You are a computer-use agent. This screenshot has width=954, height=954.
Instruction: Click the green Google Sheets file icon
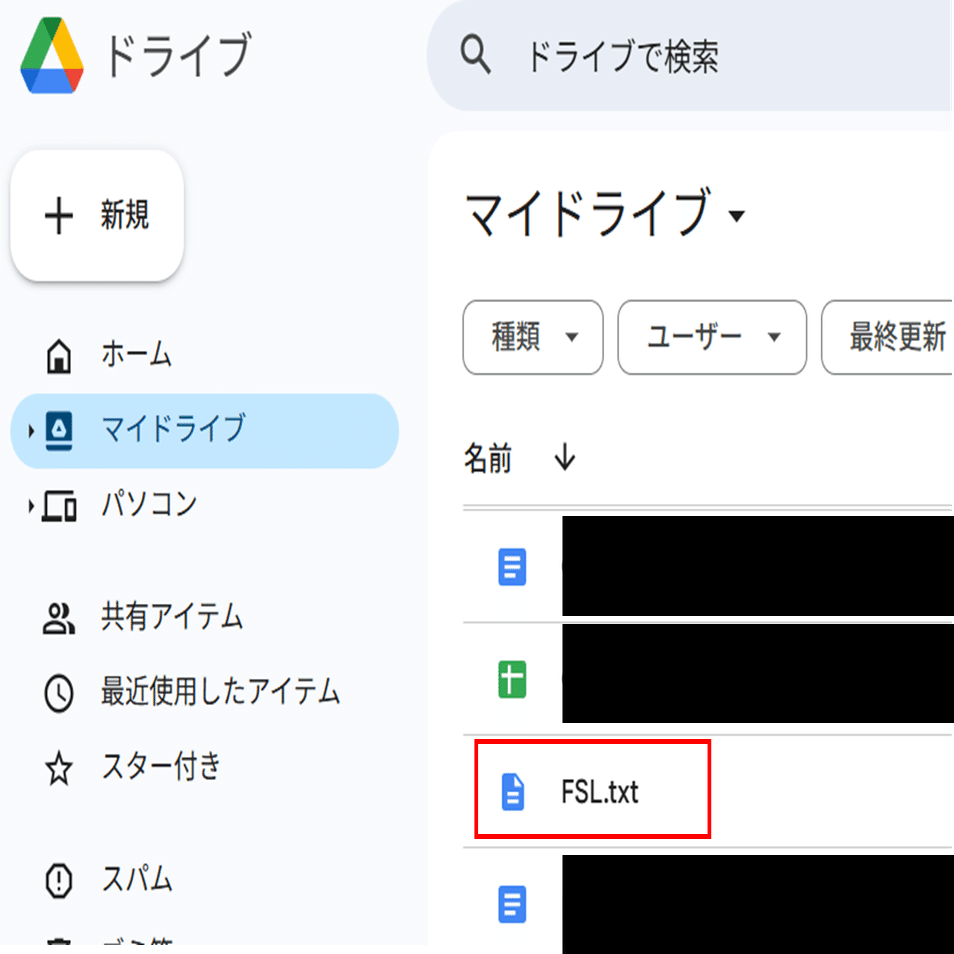coord(512,675)
